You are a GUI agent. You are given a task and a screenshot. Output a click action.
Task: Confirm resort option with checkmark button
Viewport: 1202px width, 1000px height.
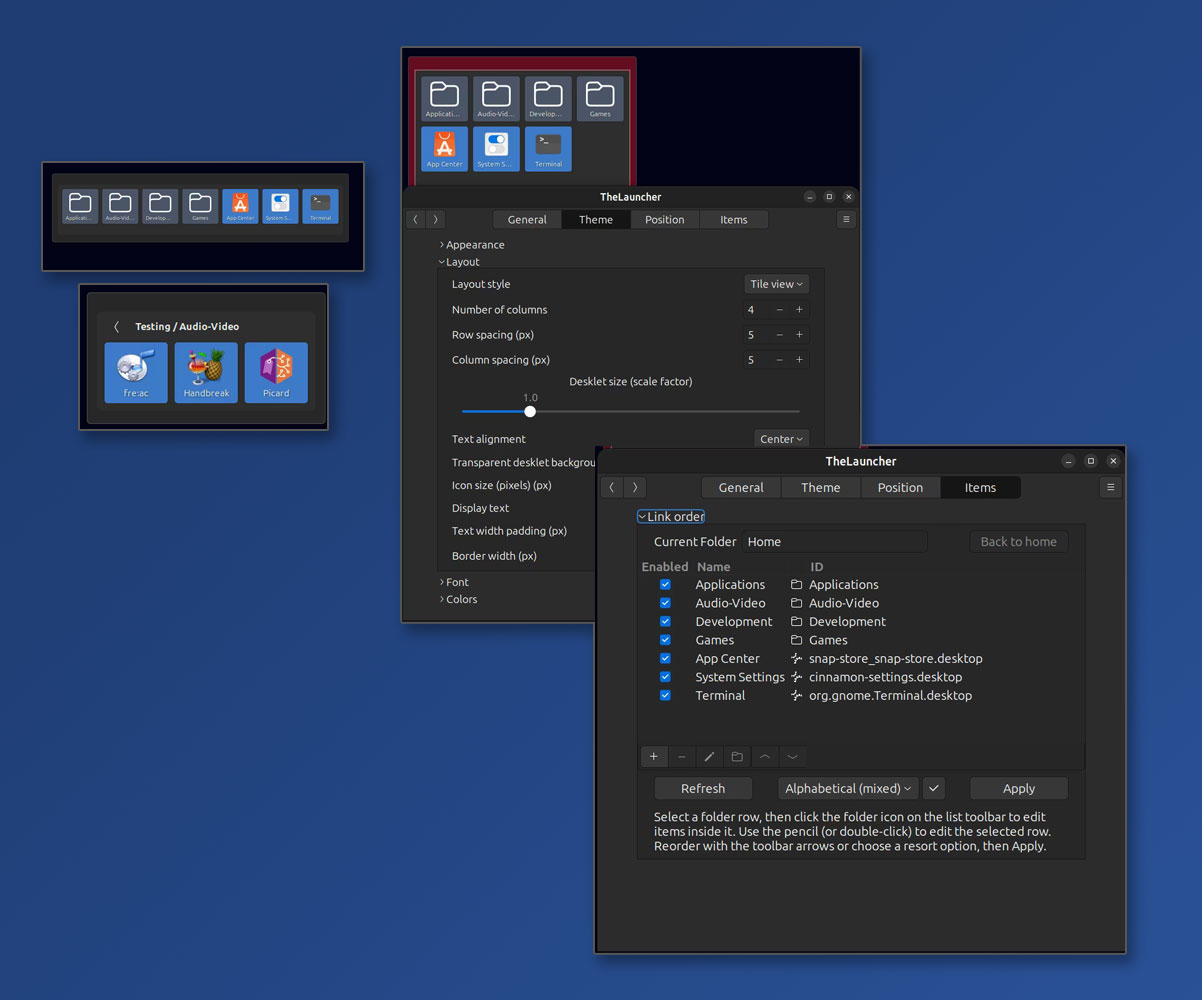933,788
